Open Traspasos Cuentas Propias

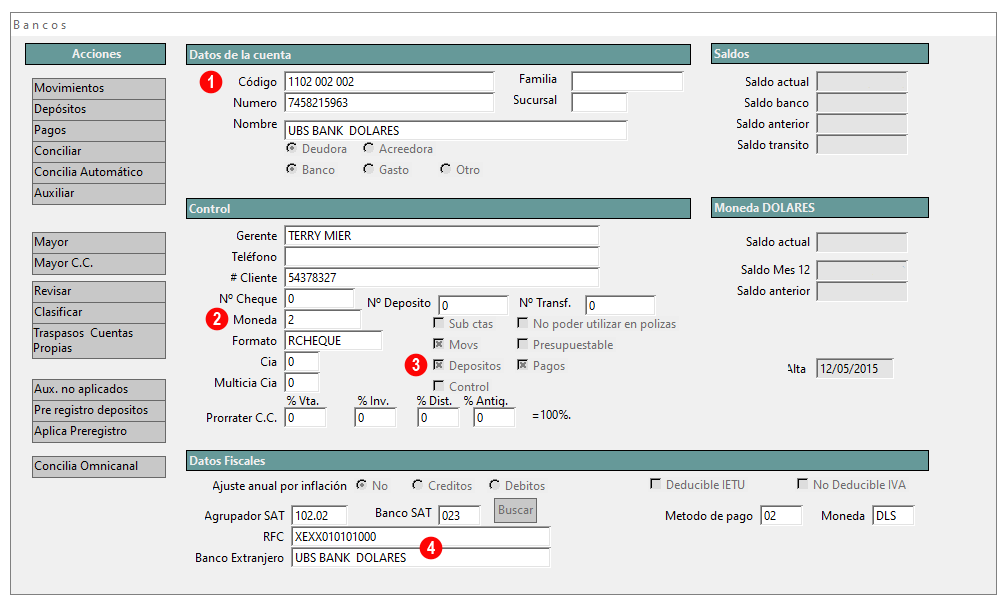[x=99, y=341]
